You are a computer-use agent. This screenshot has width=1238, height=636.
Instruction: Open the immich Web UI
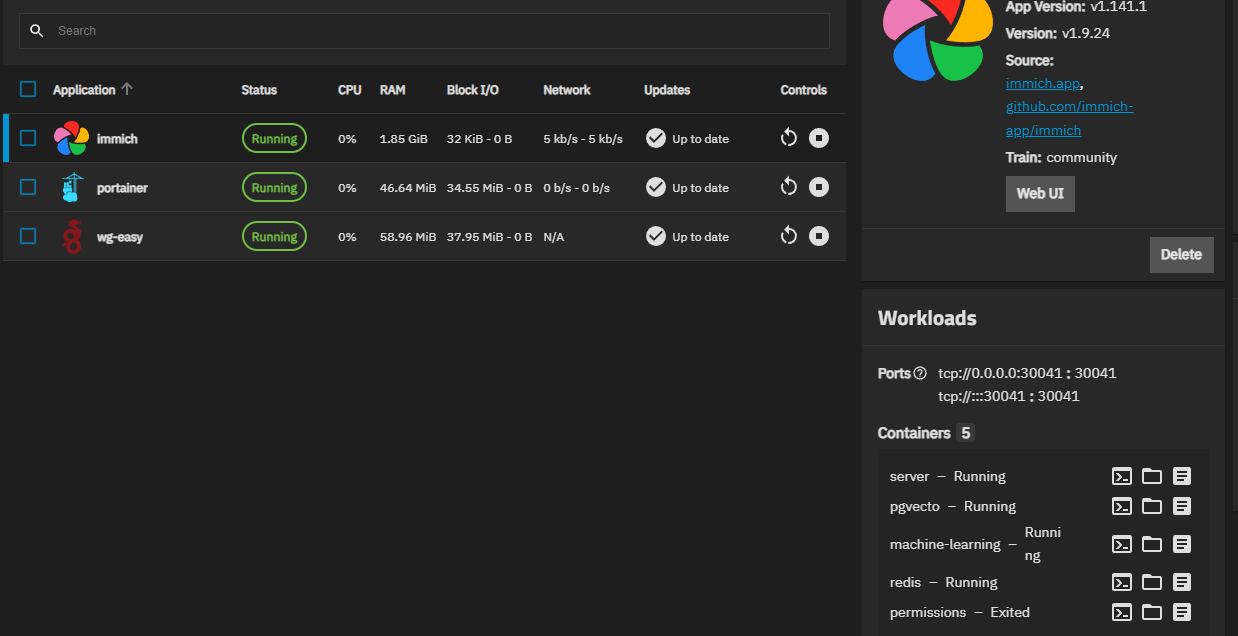pos(1040,194)
